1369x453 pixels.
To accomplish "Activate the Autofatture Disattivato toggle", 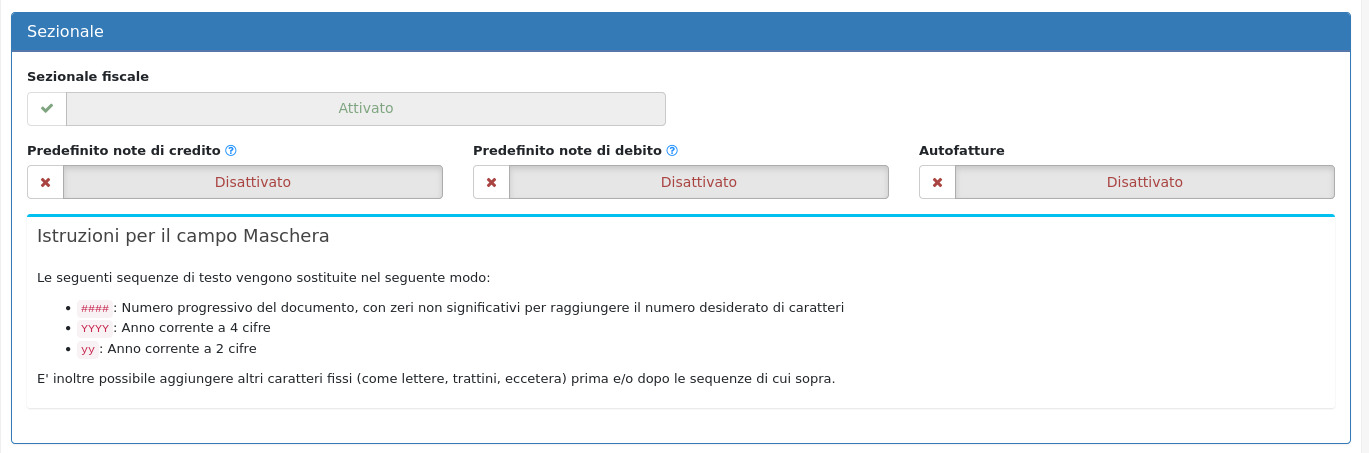I will (1144, 182).
